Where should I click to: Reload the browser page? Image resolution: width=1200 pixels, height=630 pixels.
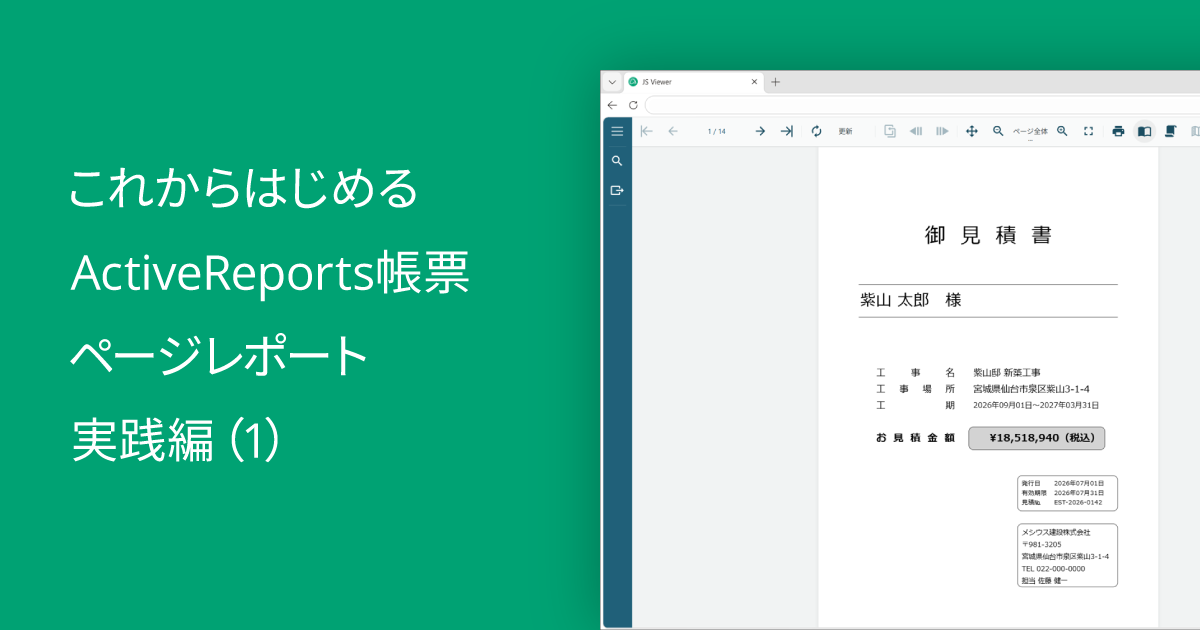(x=633, y=105)
